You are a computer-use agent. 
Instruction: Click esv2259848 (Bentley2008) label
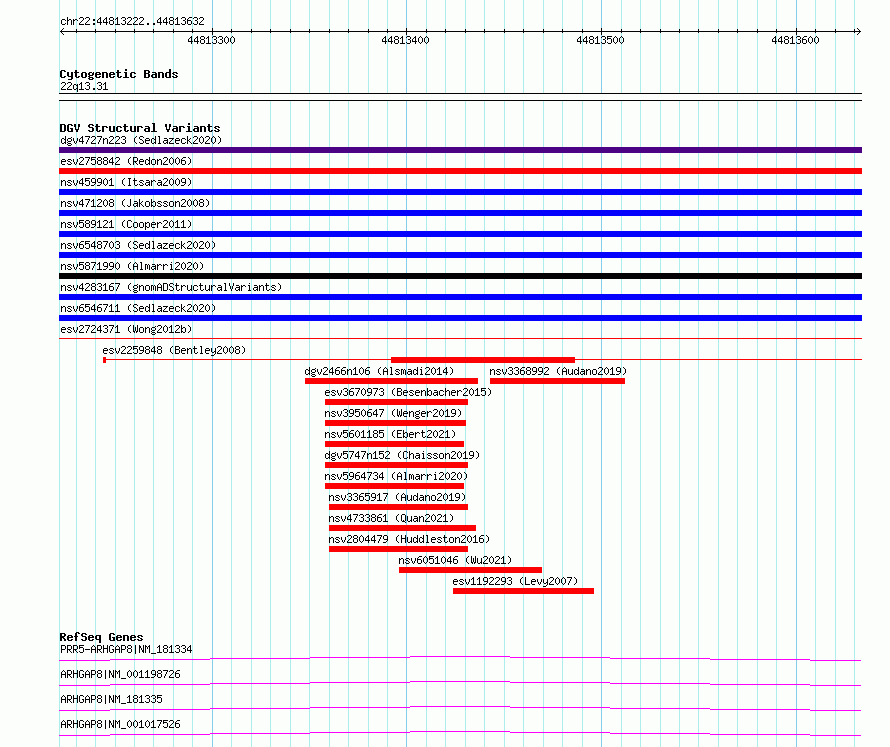(174, 350)
